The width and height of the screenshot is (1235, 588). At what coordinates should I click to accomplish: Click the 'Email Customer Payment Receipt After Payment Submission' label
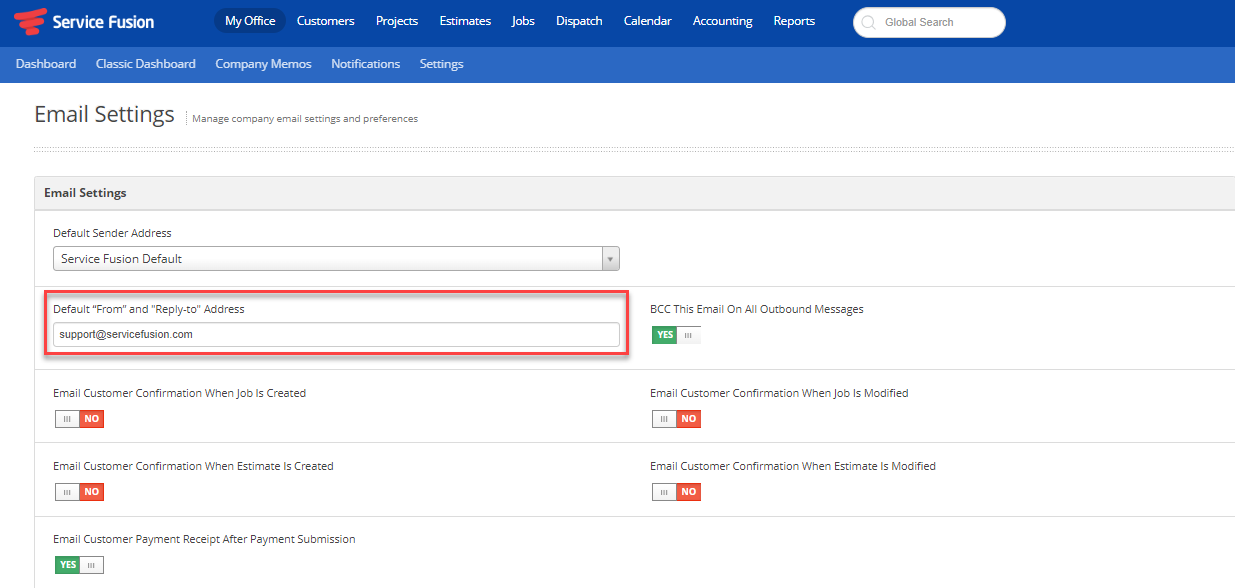204,539
